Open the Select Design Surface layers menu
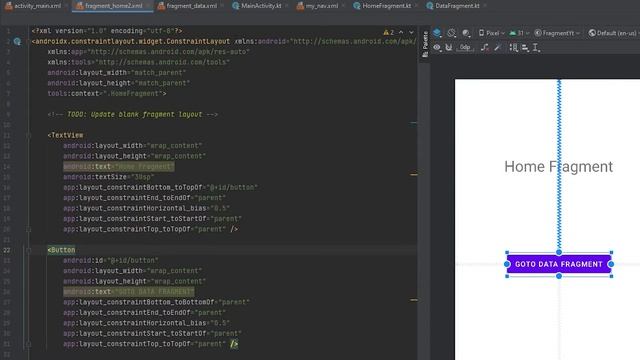The image size is (640, 360). coord(437,33)
